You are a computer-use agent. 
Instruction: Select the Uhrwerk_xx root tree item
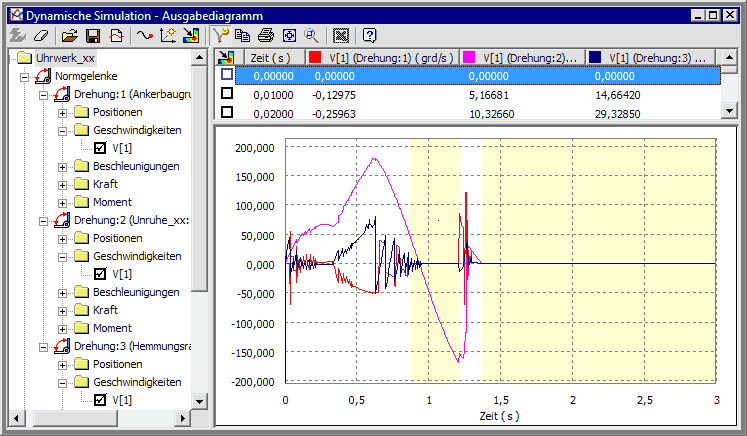coord(65,59)
